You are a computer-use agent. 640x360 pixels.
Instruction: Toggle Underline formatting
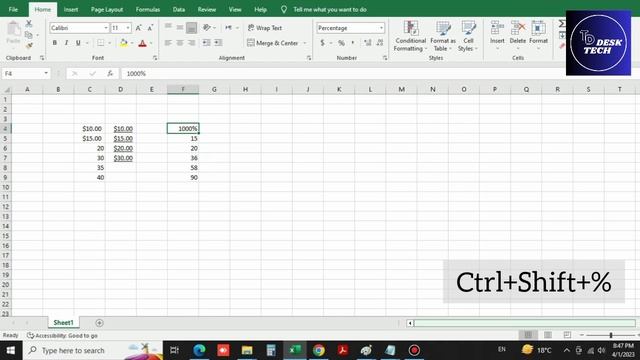(x=78, y=43)
